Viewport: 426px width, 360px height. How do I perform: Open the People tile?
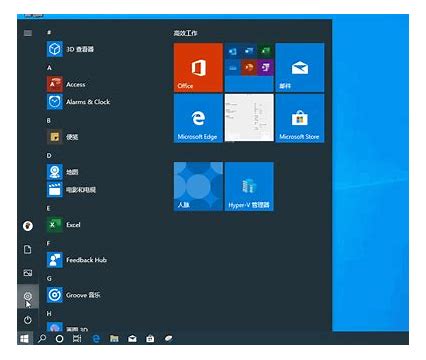(198, 186)
